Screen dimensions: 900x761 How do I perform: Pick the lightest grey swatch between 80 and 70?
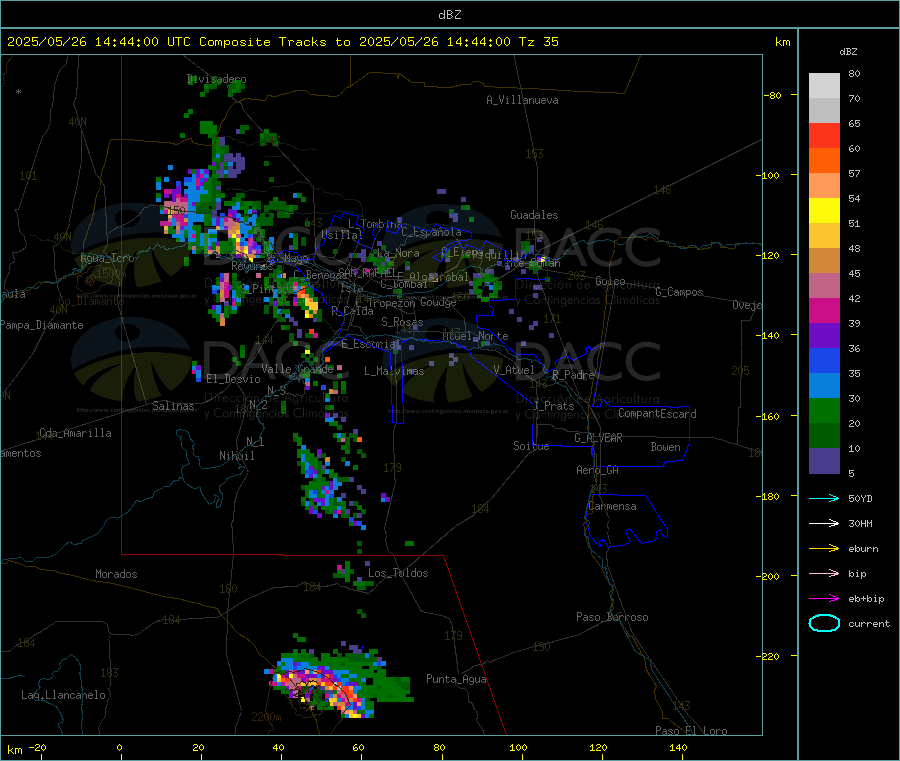pos(824,86)
